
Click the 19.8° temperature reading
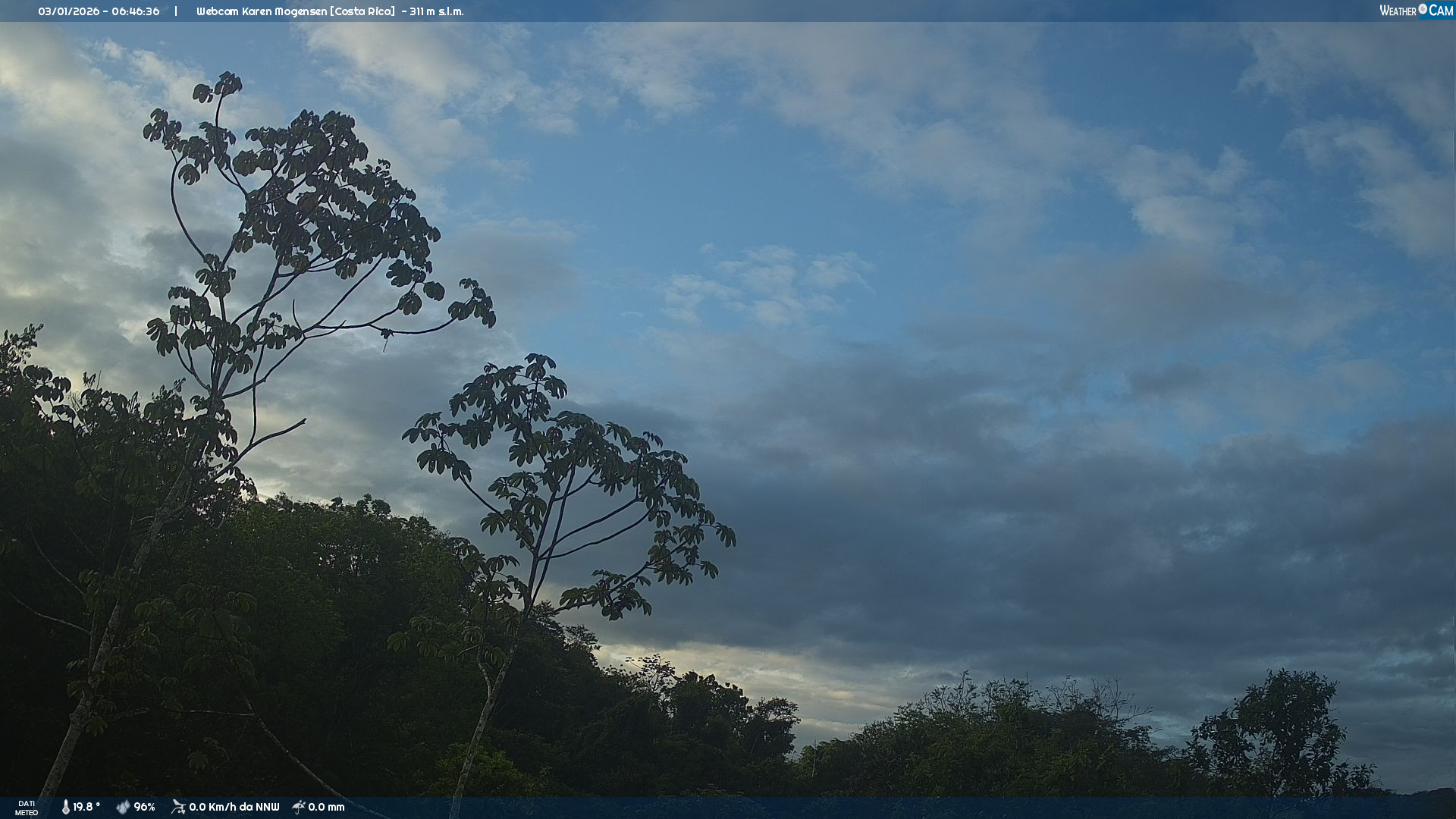click(x=86, y=807)
